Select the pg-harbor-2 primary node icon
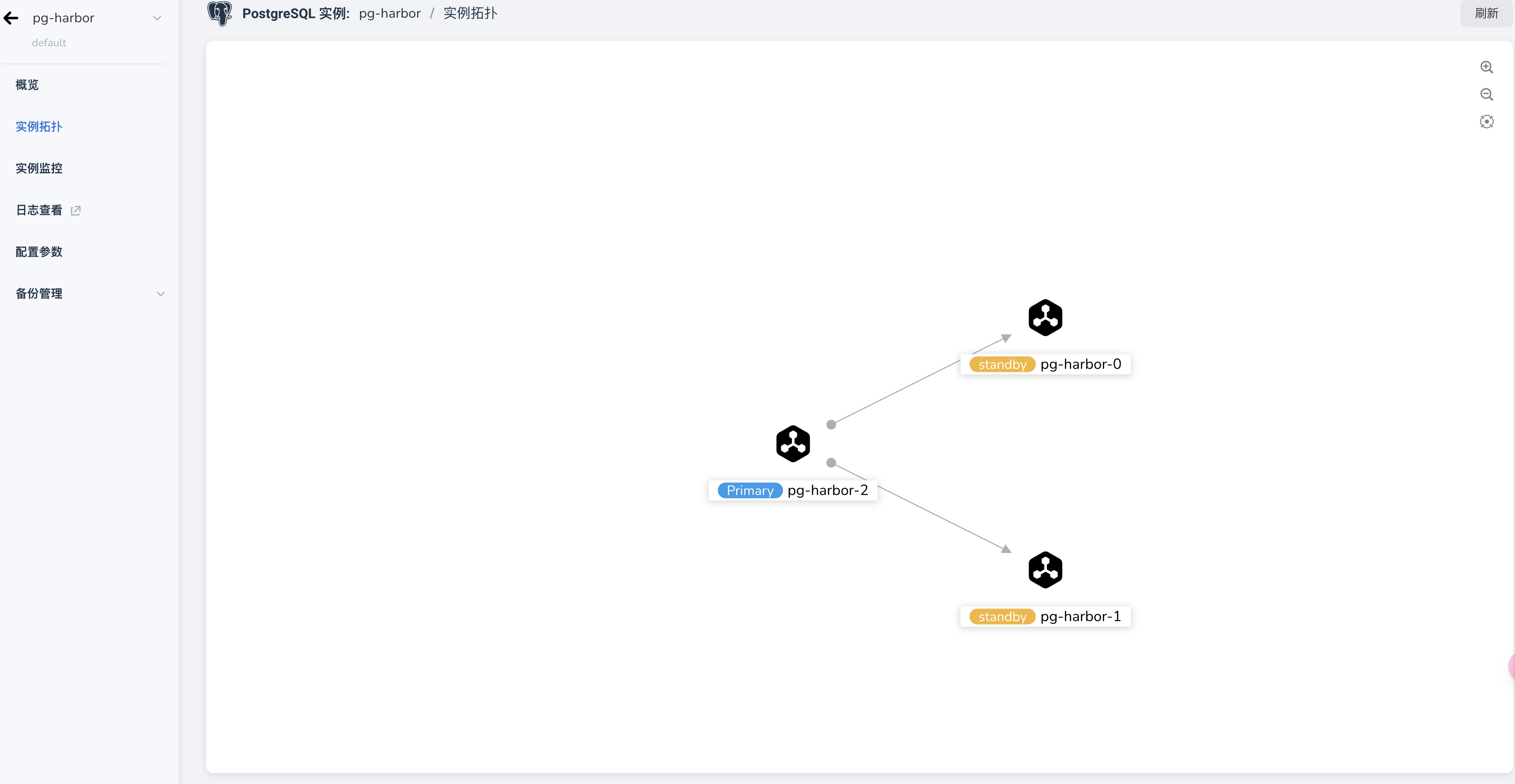Screen dimensions: 1515x784 point(793,444)
